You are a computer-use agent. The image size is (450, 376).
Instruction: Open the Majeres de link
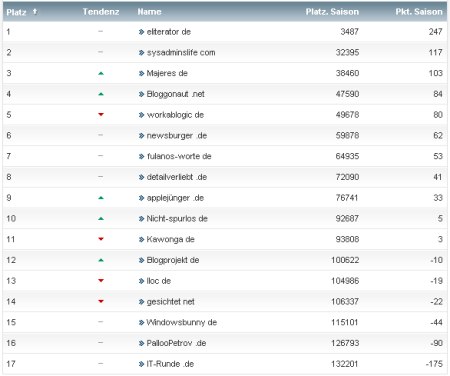point(167,73)
